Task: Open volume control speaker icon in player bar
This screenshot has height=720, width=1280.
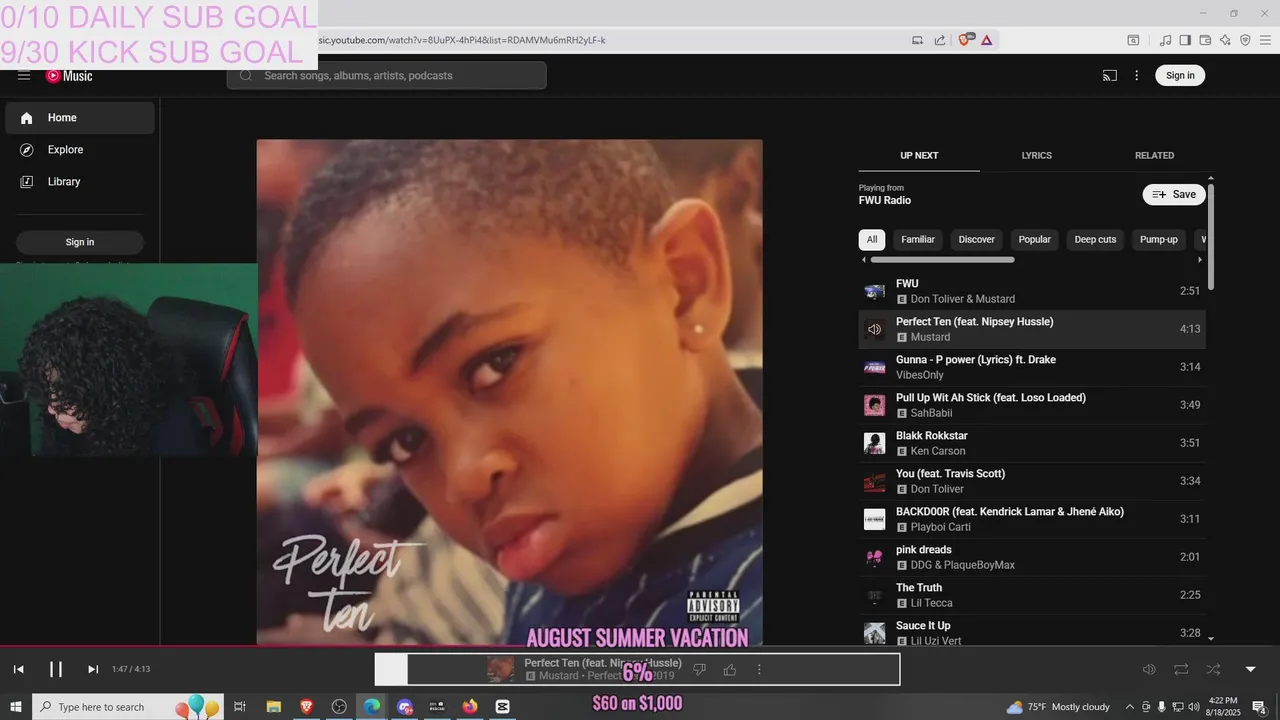Action: (x=1149, y=669)
